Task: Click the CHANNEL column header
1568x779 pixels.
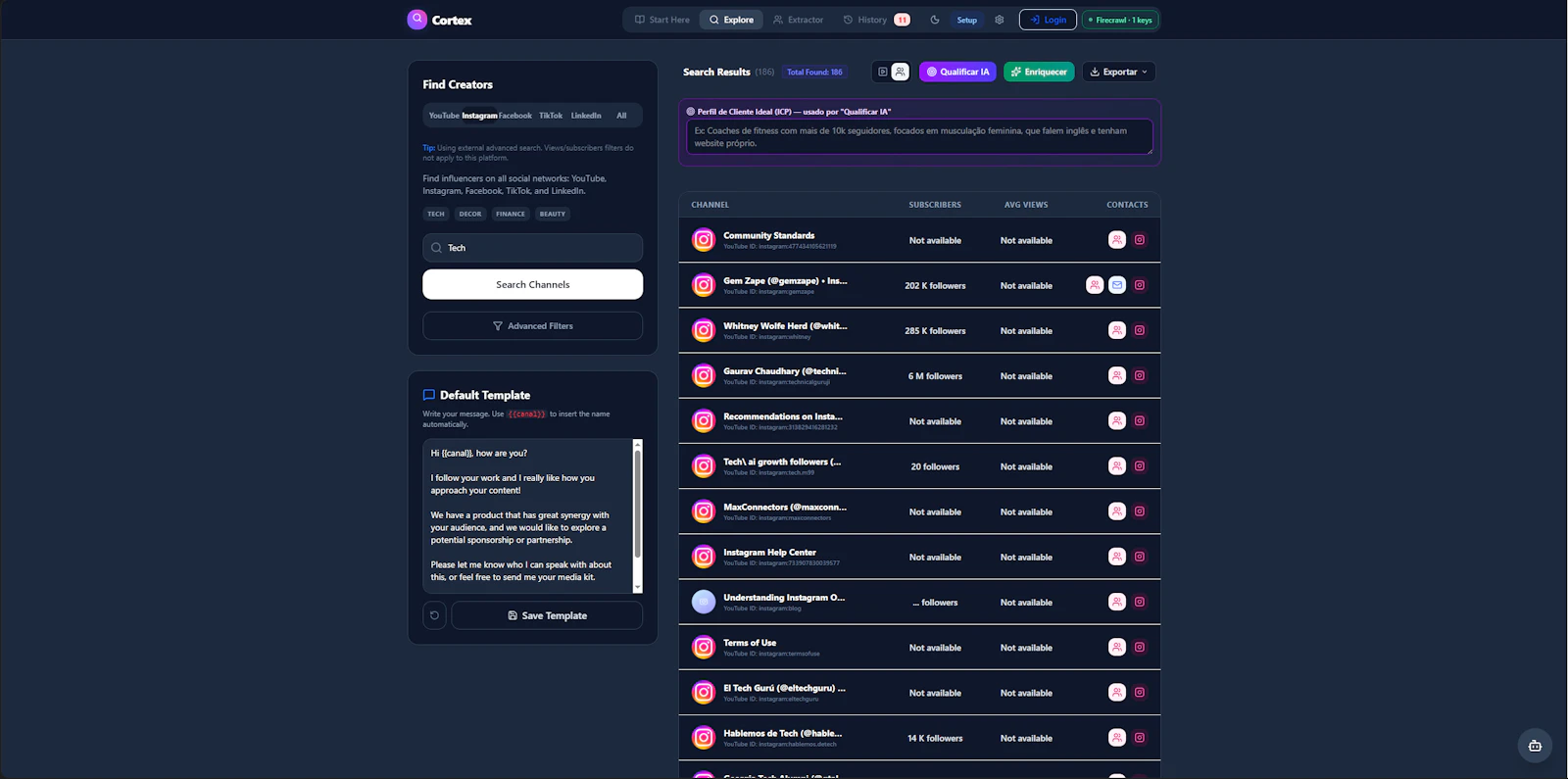Action: coord(710,205)
